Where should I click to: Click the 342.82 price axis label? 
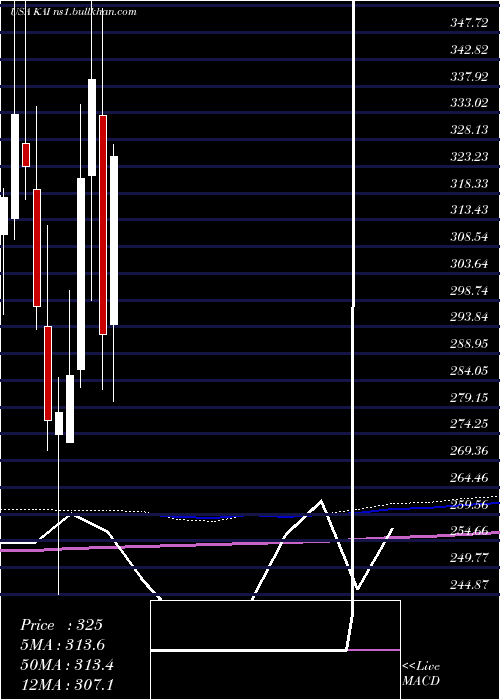coord(469,50)
